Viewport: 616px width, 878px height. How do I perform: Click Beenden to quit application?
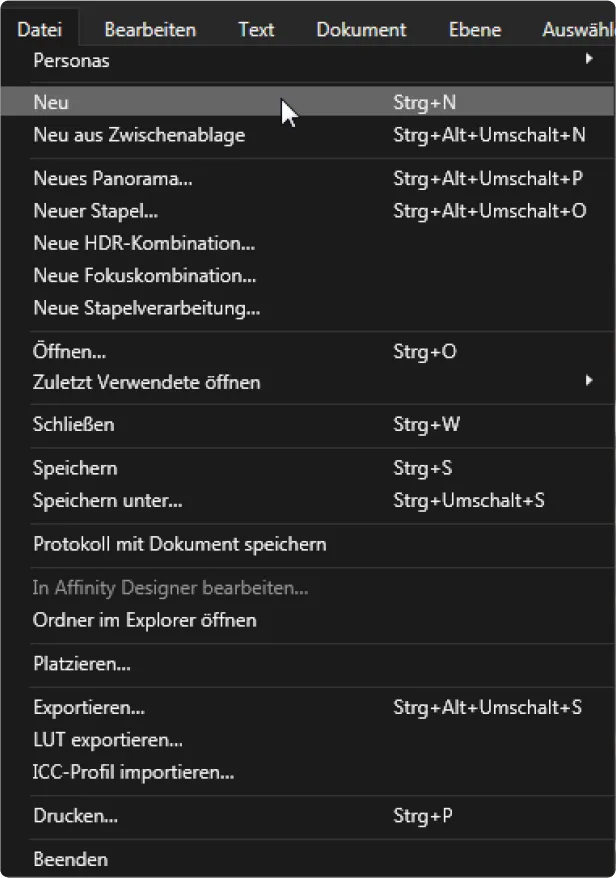coord(71,859)
